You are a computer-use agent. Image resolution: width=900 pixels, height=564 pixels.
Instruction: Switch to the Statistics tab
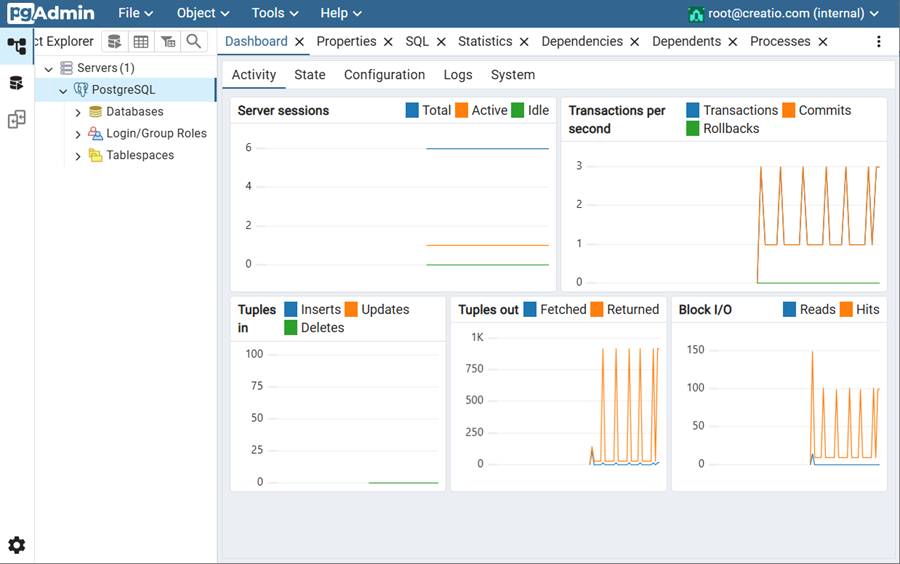(485, 41)
